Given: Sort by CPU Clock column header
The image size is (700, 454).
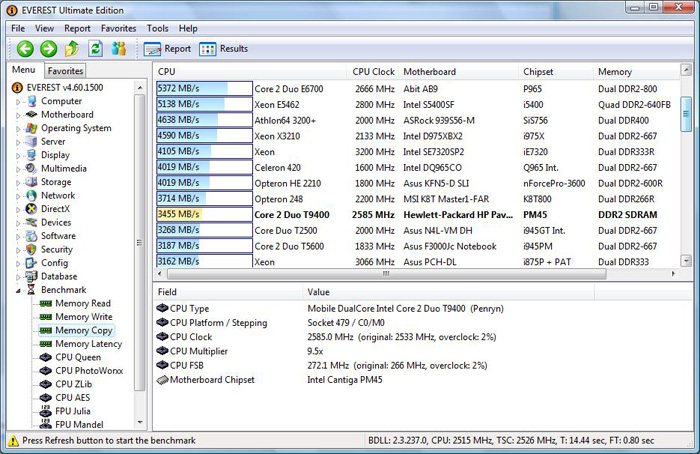Looking at the screenshot, I should point(373,72).
